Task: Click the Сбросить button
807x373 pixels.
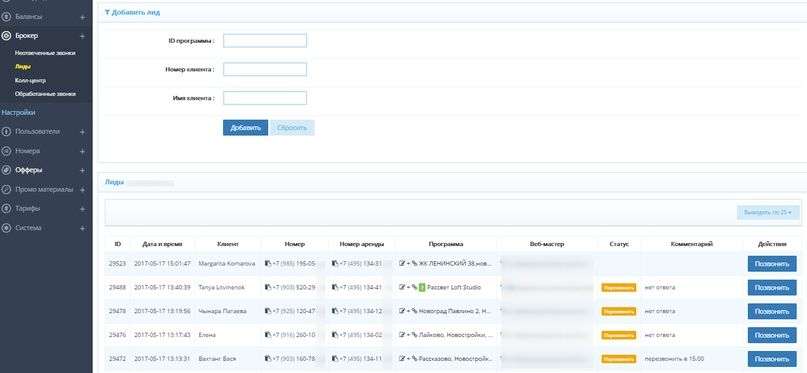Action: tap(292, 128)
